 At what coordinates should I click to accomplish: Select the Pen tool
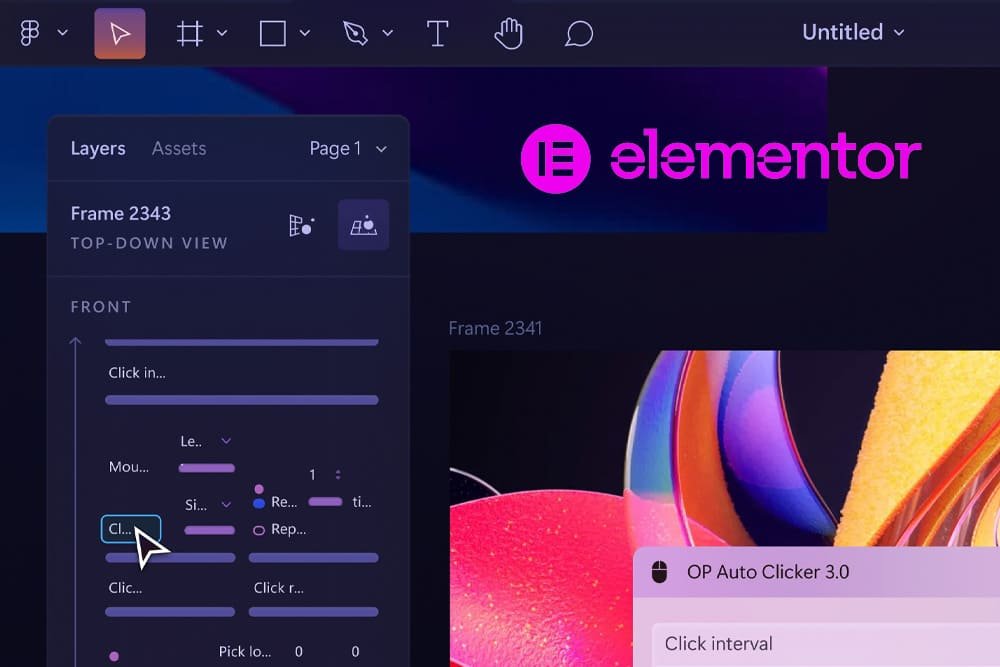tap(355, 32)
